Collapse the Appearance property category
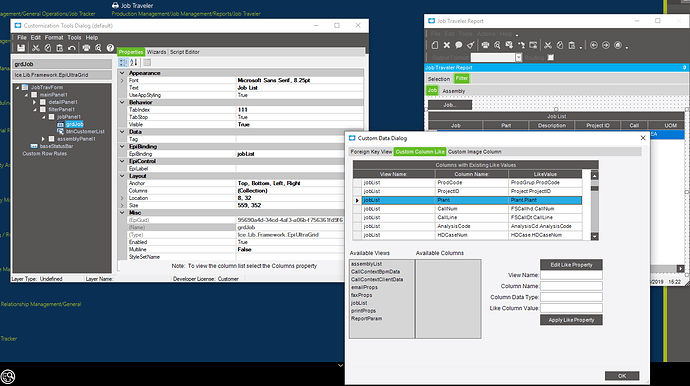 pos(122,73)
